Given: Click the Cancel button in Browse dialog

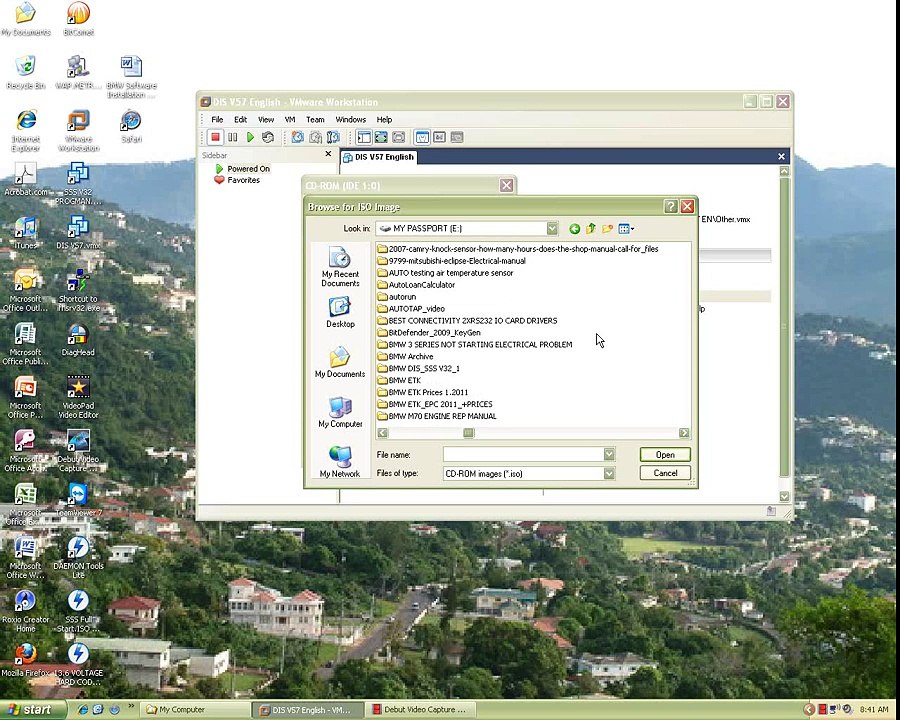Looking at the screenshot, I should point(665,473).
